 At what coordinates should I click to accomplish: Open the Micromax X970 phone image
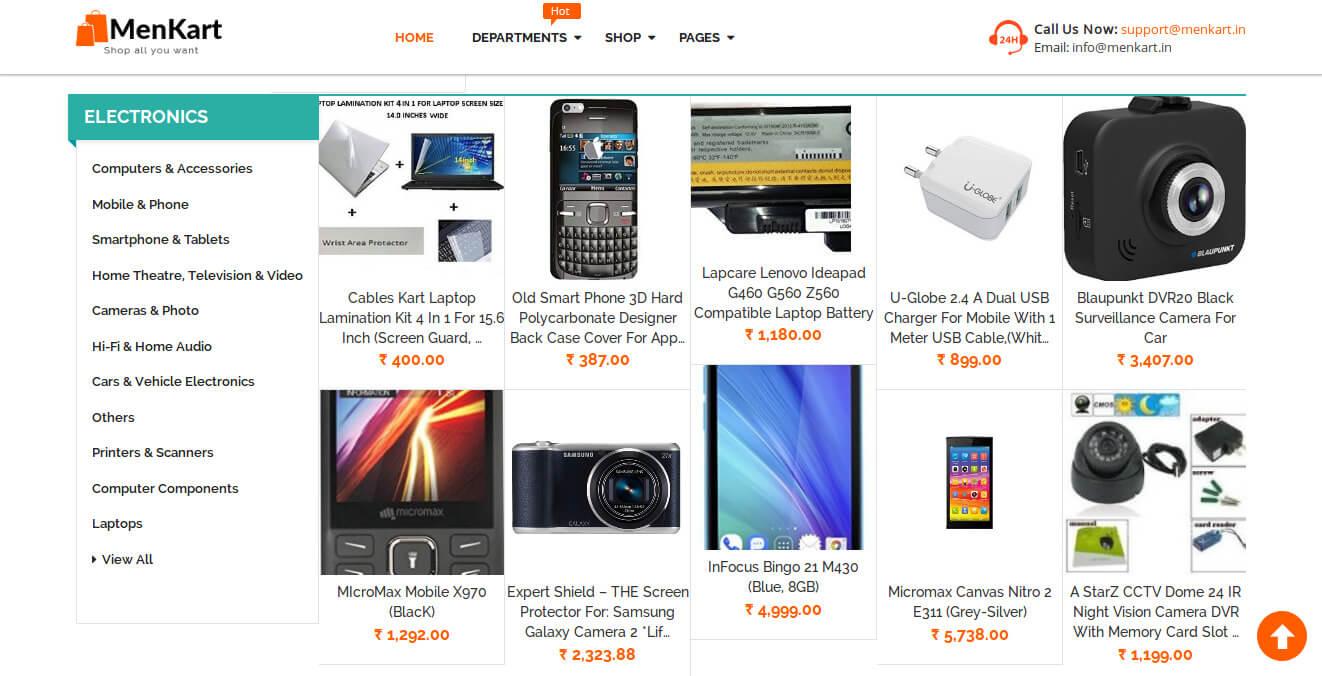point(412,482)
